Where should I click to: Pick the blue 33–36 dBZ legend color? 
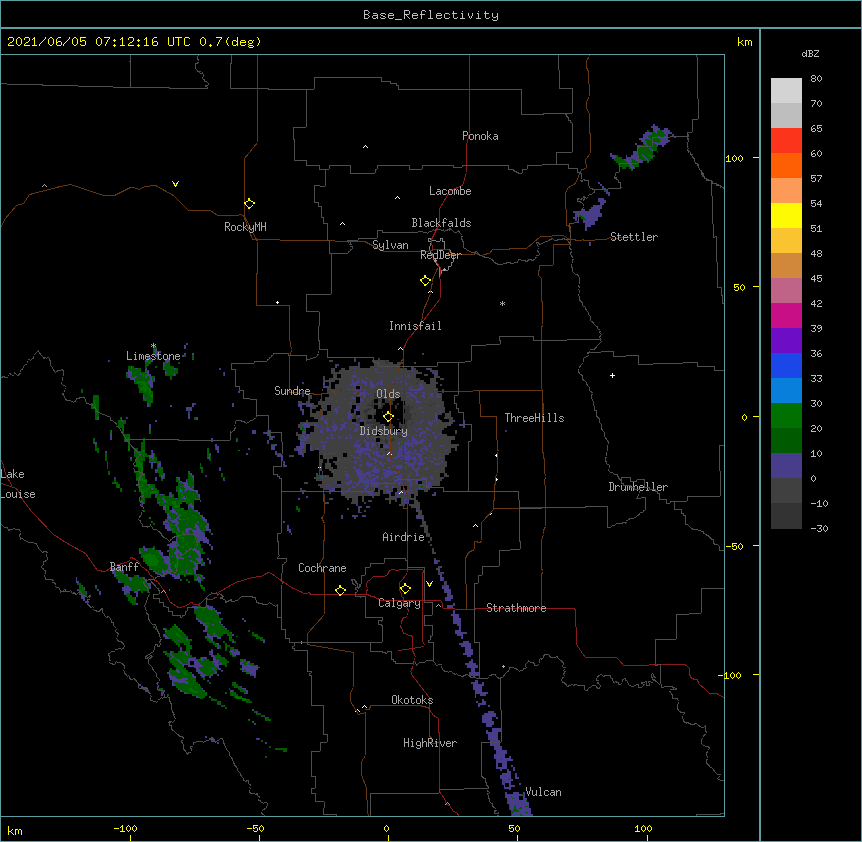(x=786, y=365)
